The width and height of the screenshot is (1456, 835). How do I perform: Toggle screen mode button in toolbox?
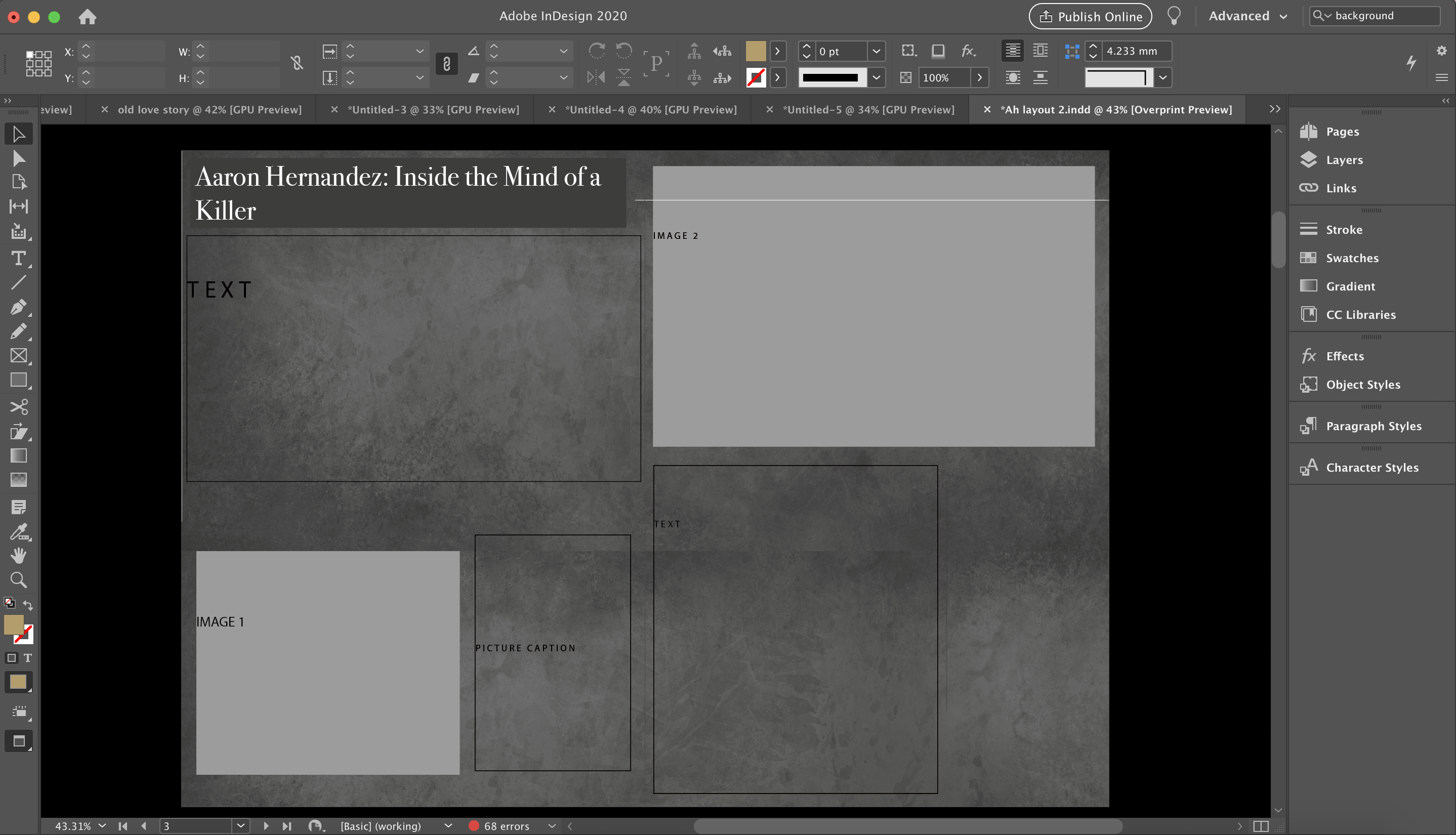click(x=18, y=741)
